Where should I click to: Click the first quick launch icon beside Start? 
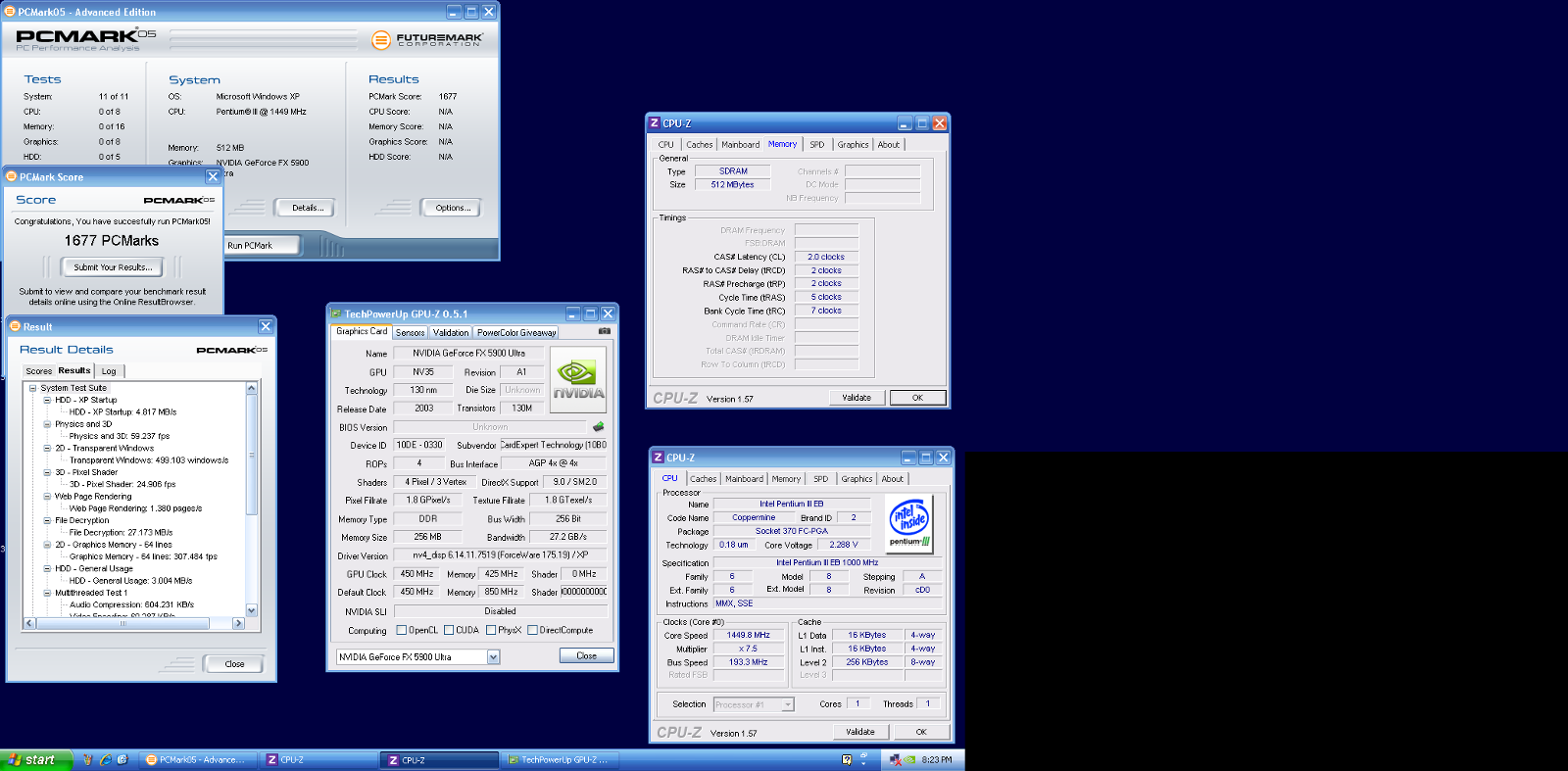pyautogui.click(x=88, y=759)
